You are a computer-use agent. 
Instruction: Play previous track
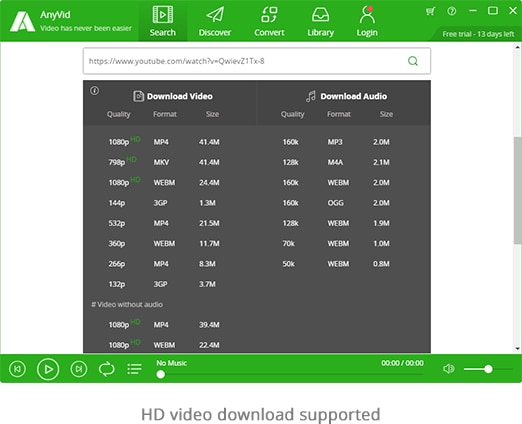[17, 369]
